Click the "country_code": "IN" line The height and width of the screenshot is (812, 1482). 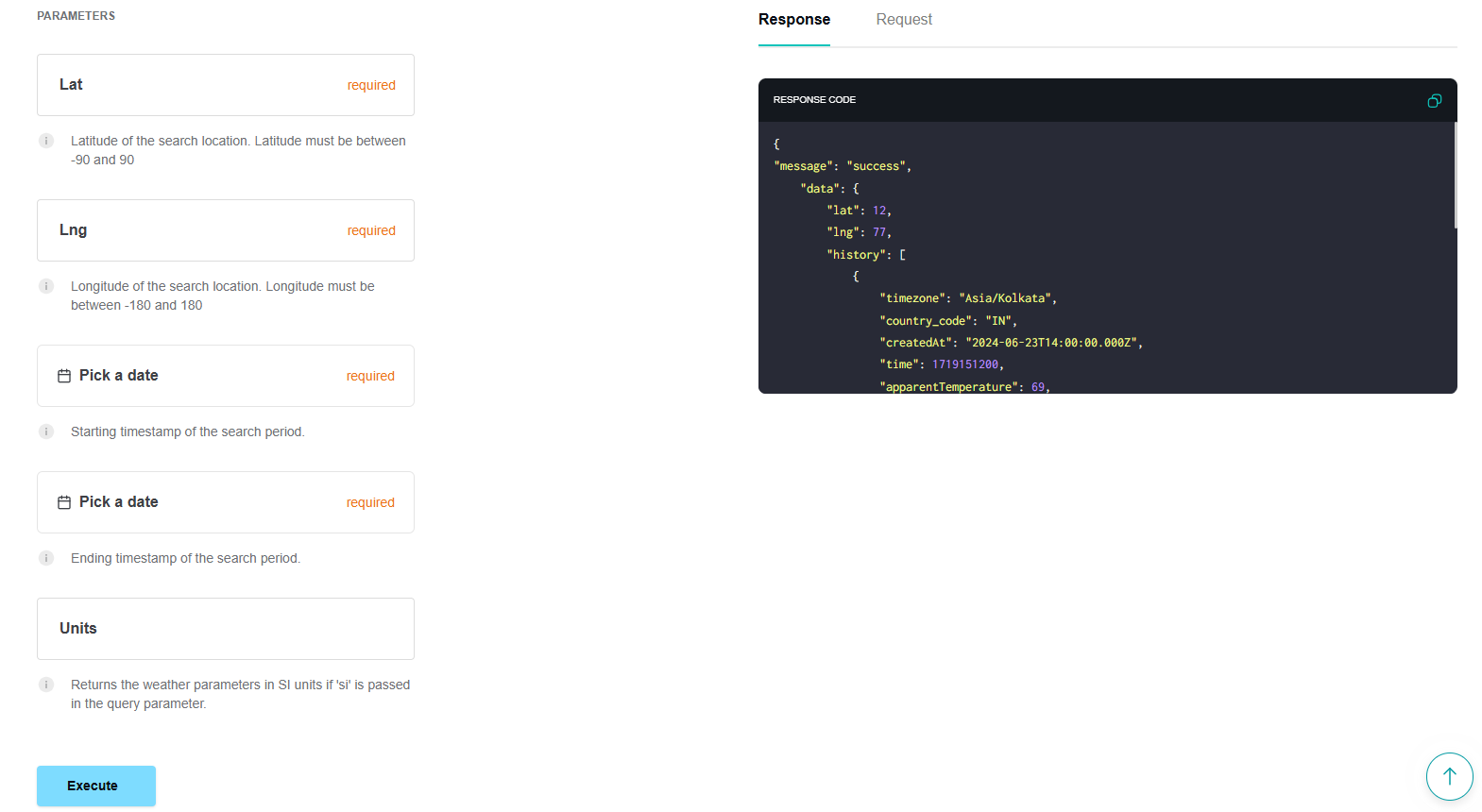pyautogui.click(x=948, y=321)
